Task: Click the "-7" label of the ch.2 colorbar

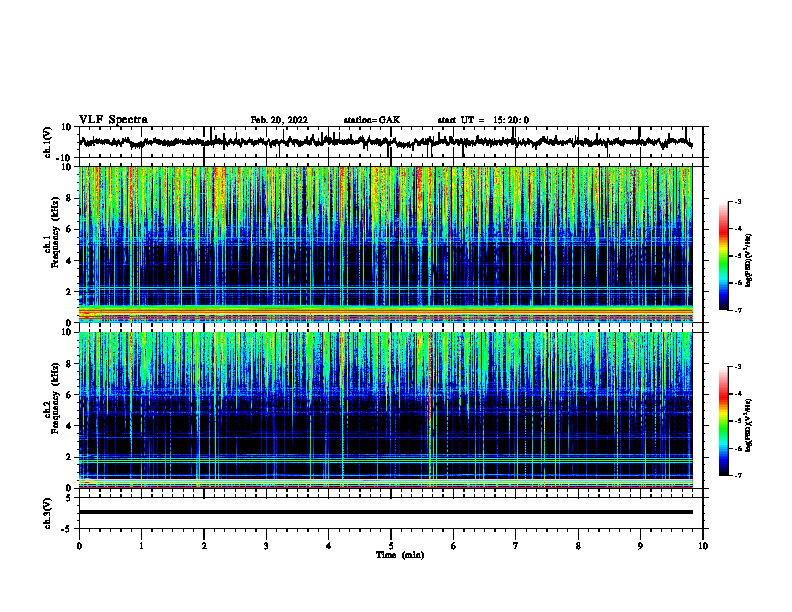Action: click(x=738, y=475)
